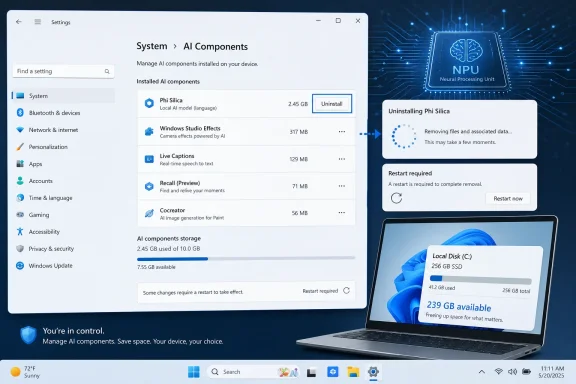
Task: Click the Local Disk (C:) usage bar
Action: [x=480, y=279]
